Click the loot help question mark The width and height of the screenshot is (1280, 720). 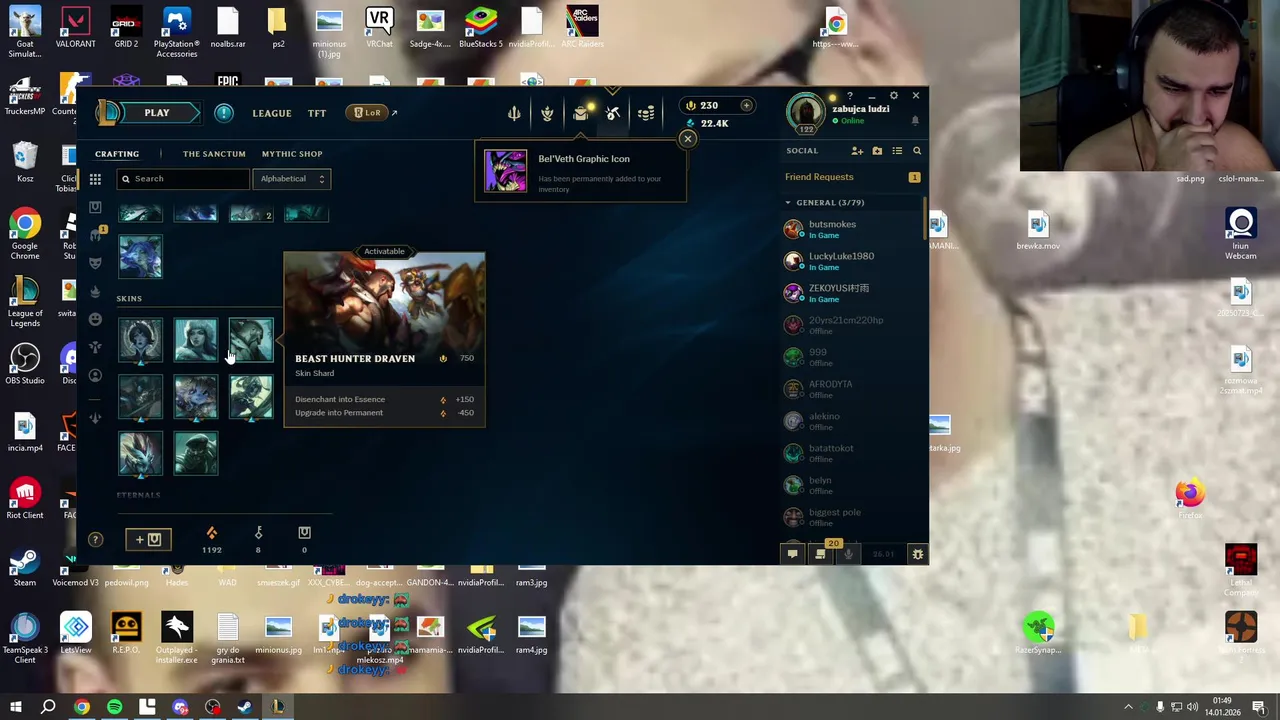point(95,540)
